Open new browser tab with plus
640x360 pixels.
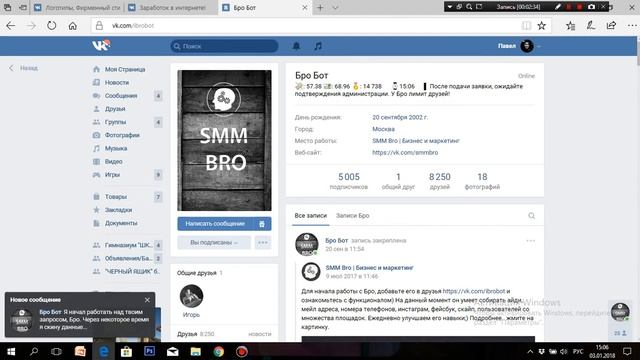click(320, 8)
